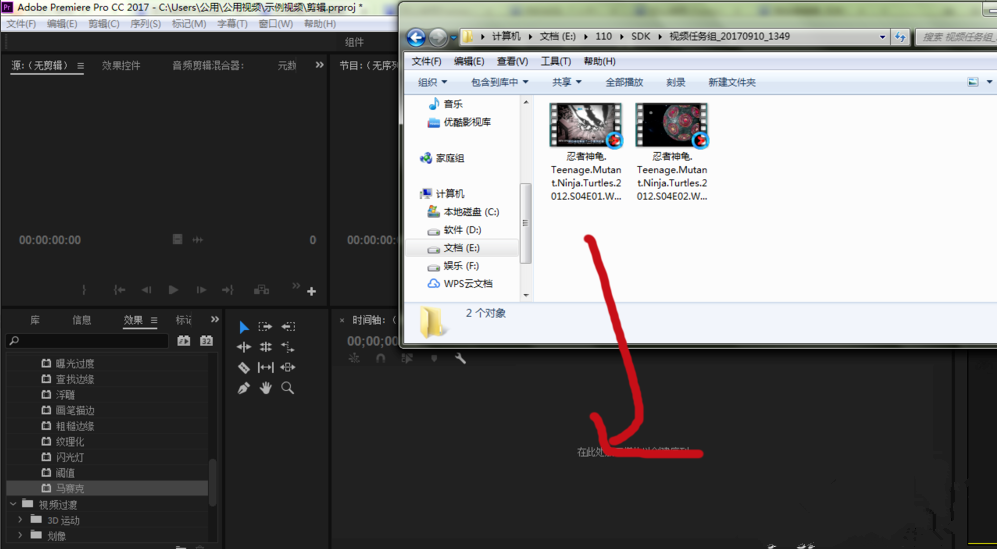Click 新建文件夹 button

coord(732,82)
